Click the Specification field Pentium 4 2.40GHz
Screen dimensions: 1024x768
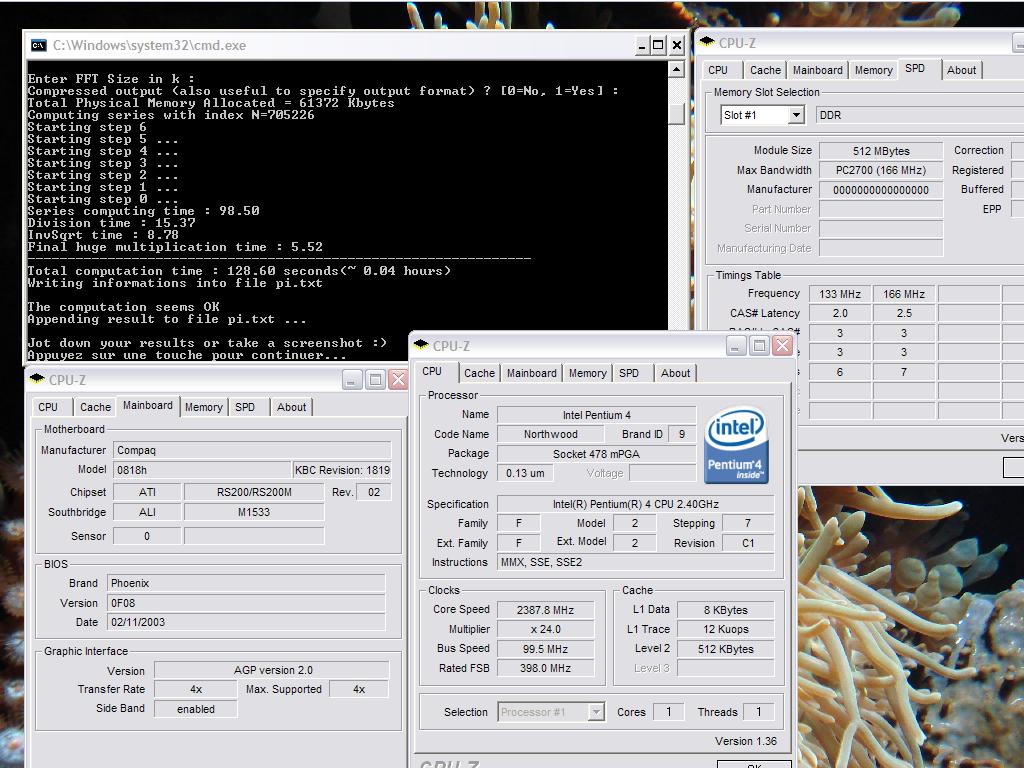pyautogui.click(x=635, y=504)
